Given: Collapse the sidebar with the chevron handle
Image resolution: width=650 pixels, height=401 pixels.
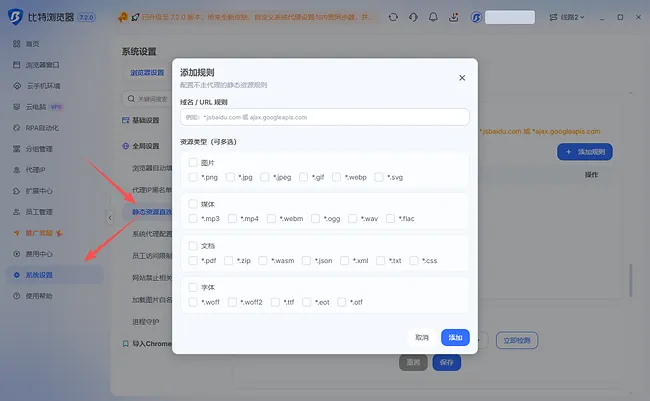Looking at the screenshot, I should (x=110, y=217).
